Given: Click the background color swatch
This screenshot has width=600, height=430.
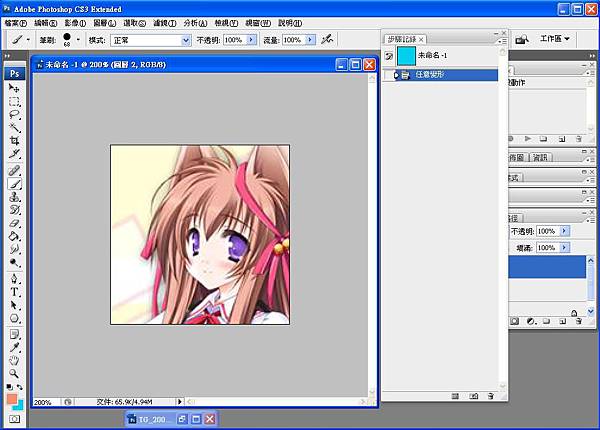Looking at the screenshot, I should 20,406.
